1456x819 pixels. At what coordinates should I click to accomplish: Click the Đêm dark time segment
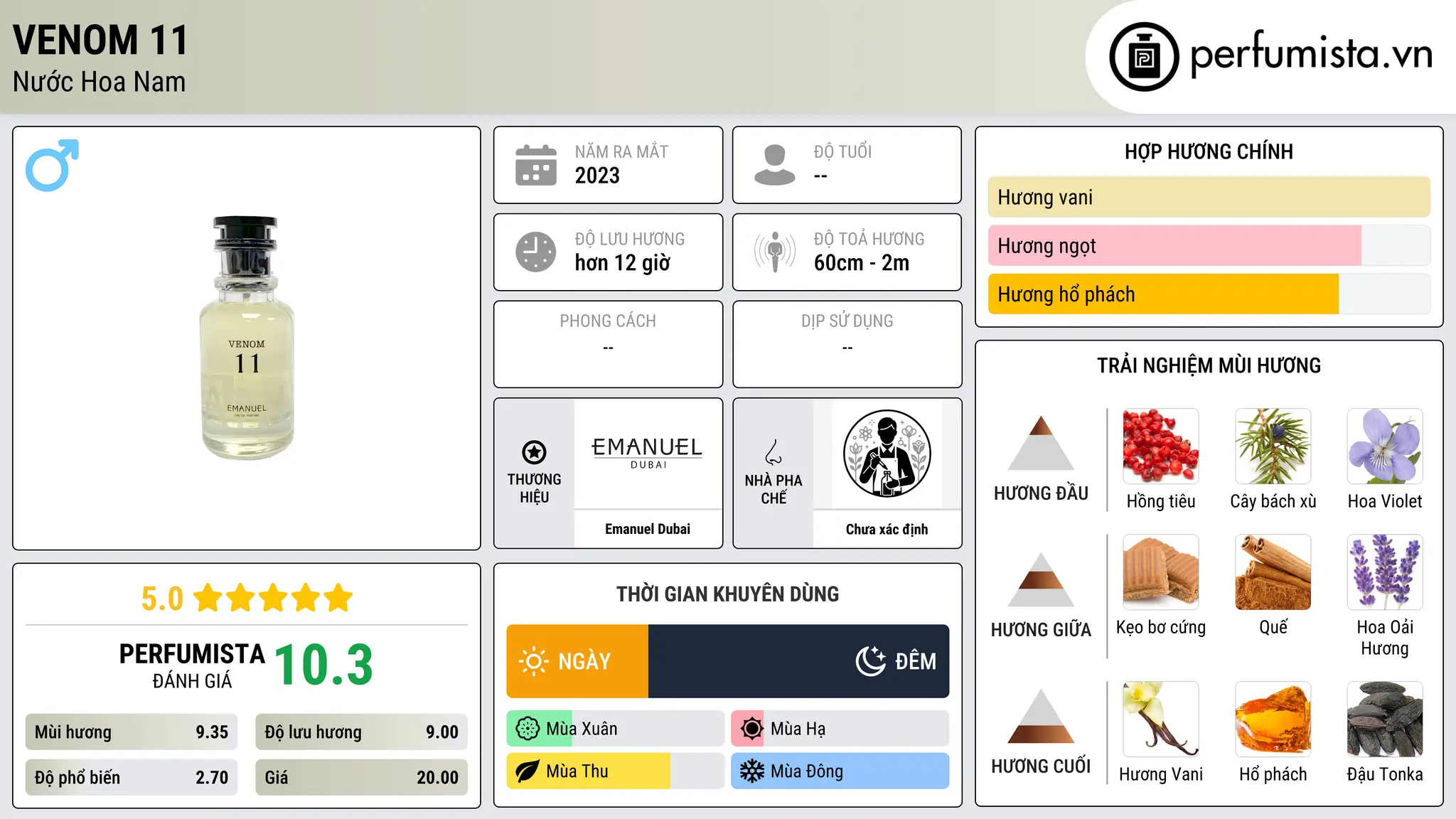[799, 661]
